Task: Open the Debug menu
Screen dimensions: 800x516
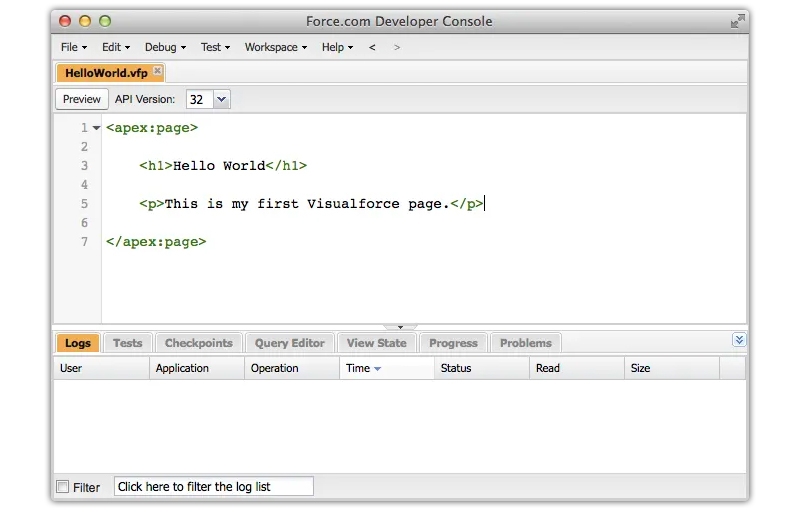Action: [165, 47]
